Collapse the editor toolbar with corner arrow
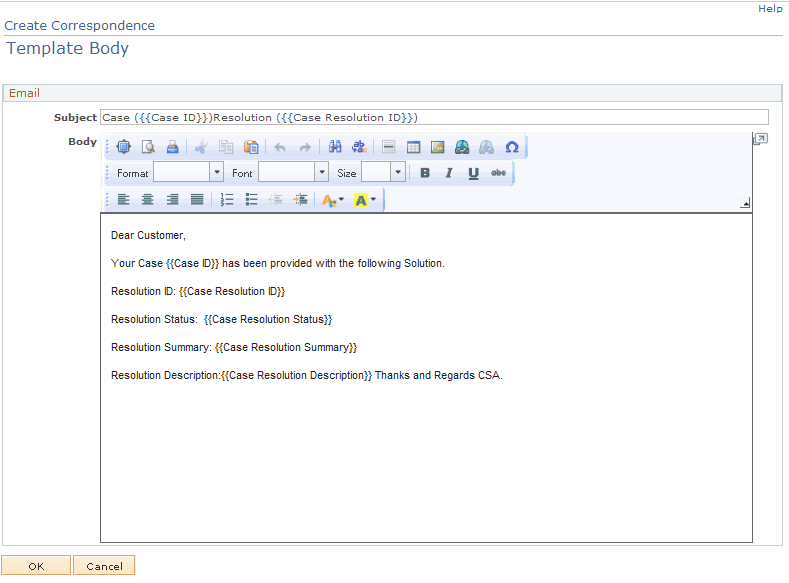Viewport: 789px width, 583px height. 745,203
